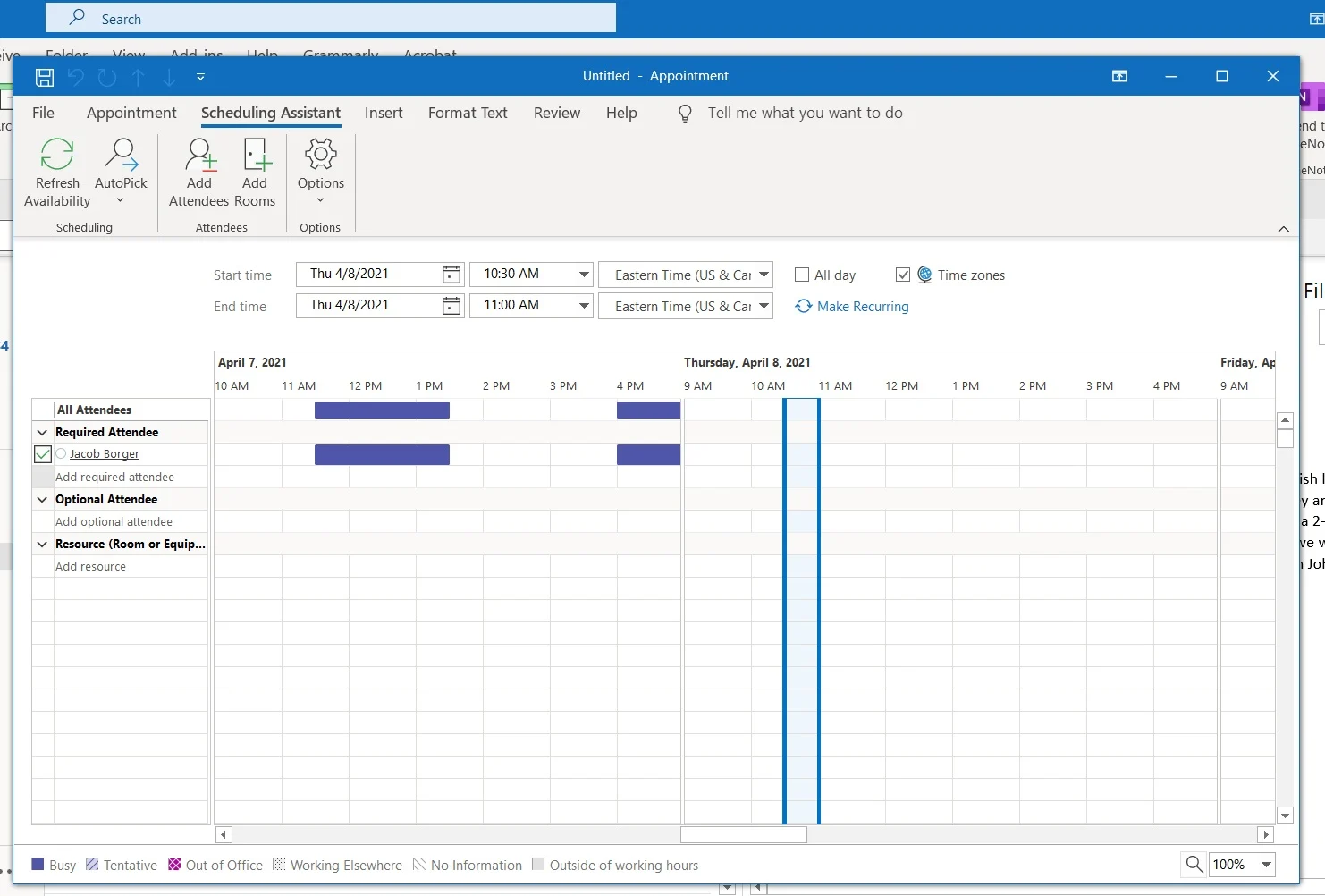The height and width of the screenshot is (896, 1325).
Task: Open the Start time calendar picker
Action: click(452, 275)
